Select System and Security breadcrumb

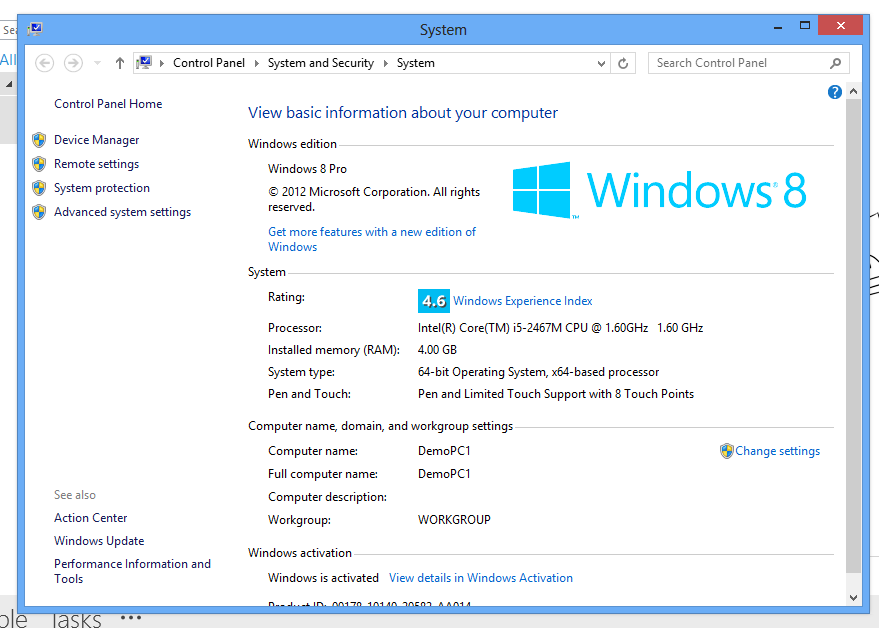[321, 63]
